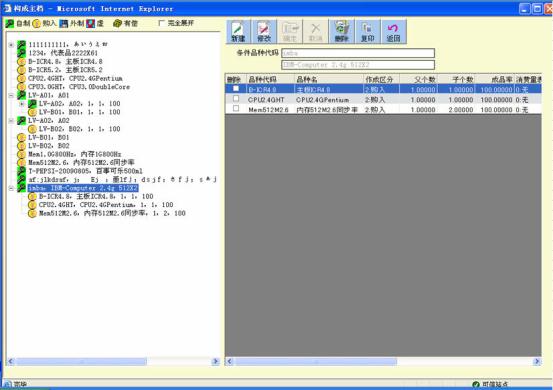The height and width of the screenshot is (390, 553).
Task: Collapse the LV-A01 tree node
Action: [x=11, y=96]
